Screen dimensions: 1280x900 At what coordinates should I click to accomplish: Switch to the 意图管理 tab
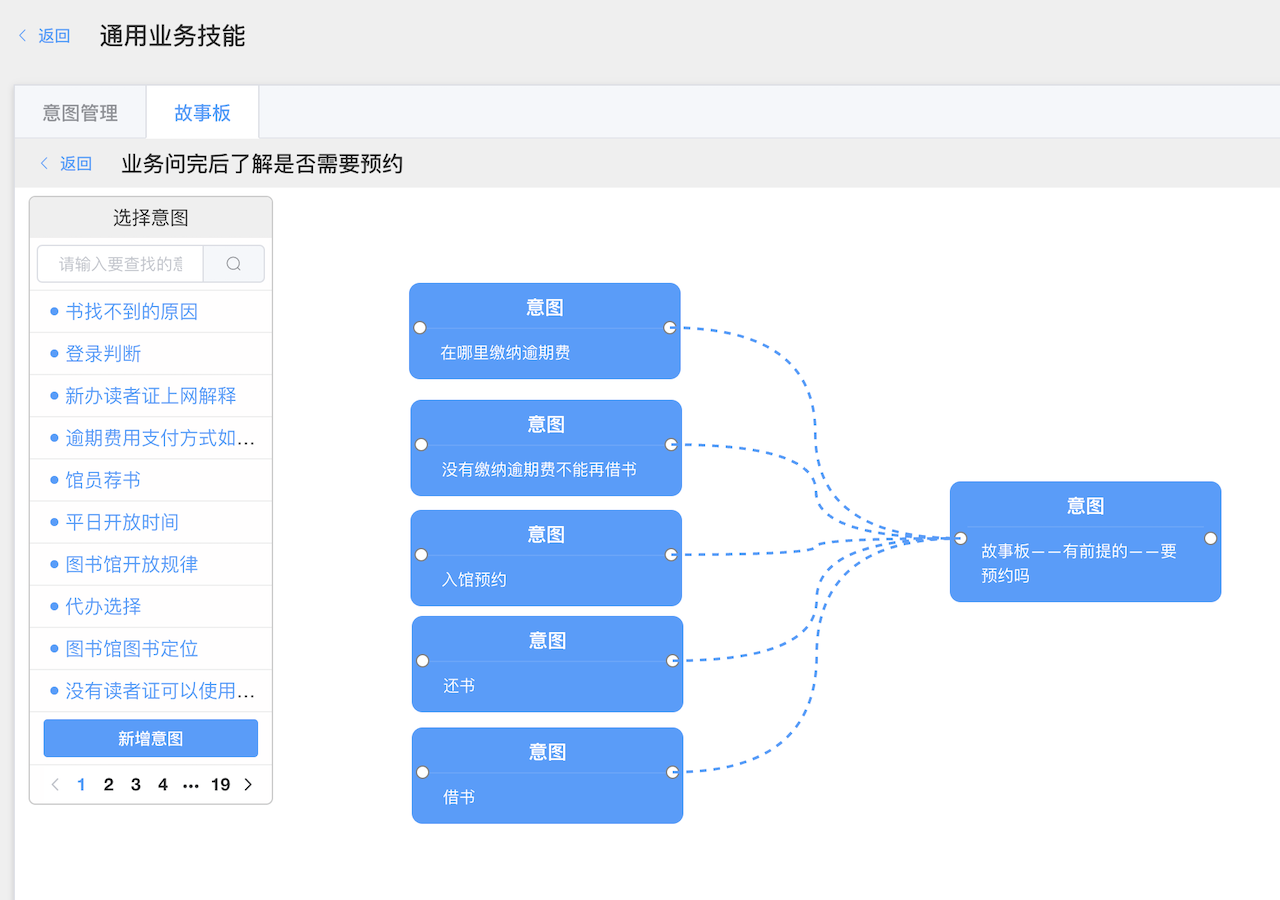[x=80, y=113]
